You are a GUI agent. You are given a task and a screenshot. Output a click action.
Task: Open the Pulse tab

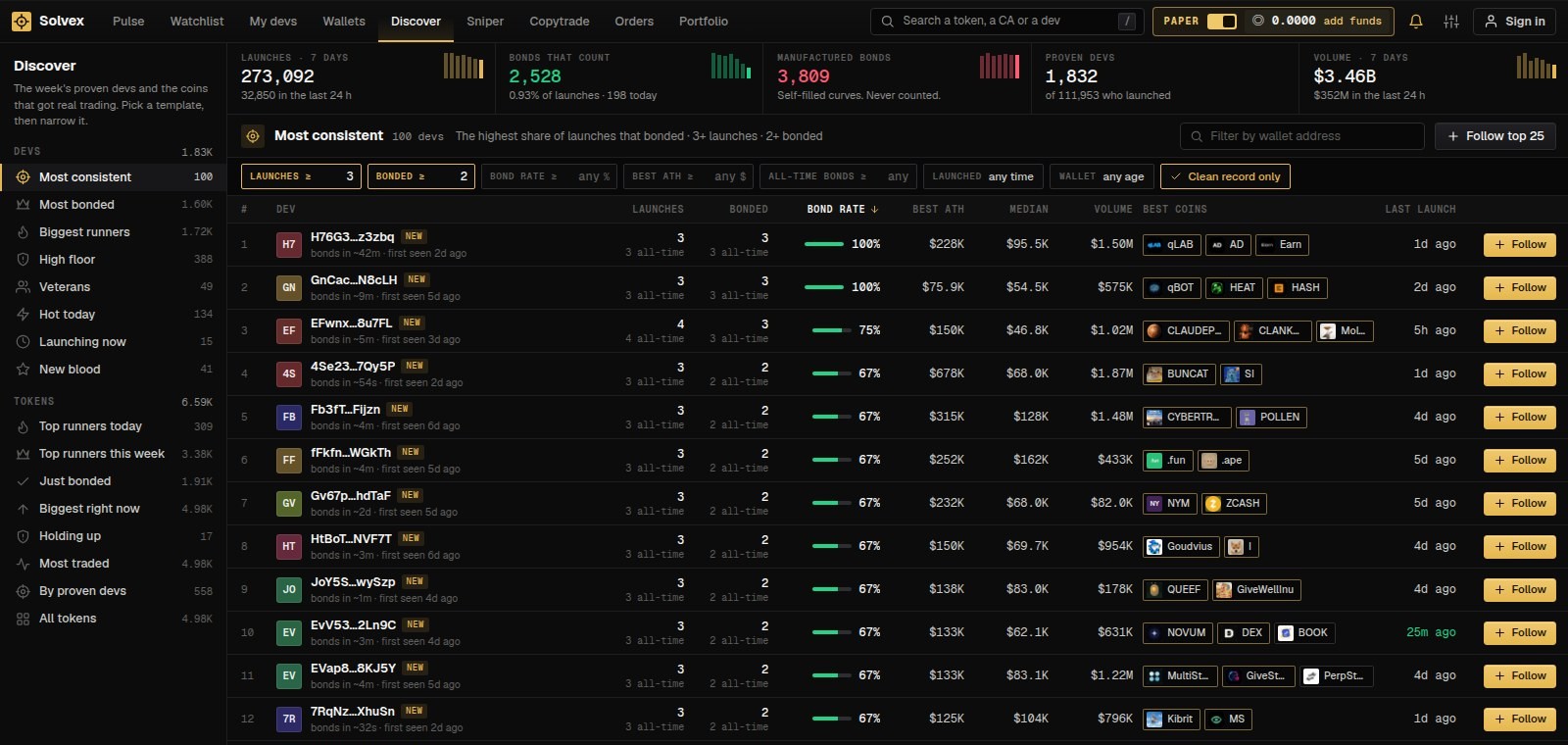pos(128,21)
